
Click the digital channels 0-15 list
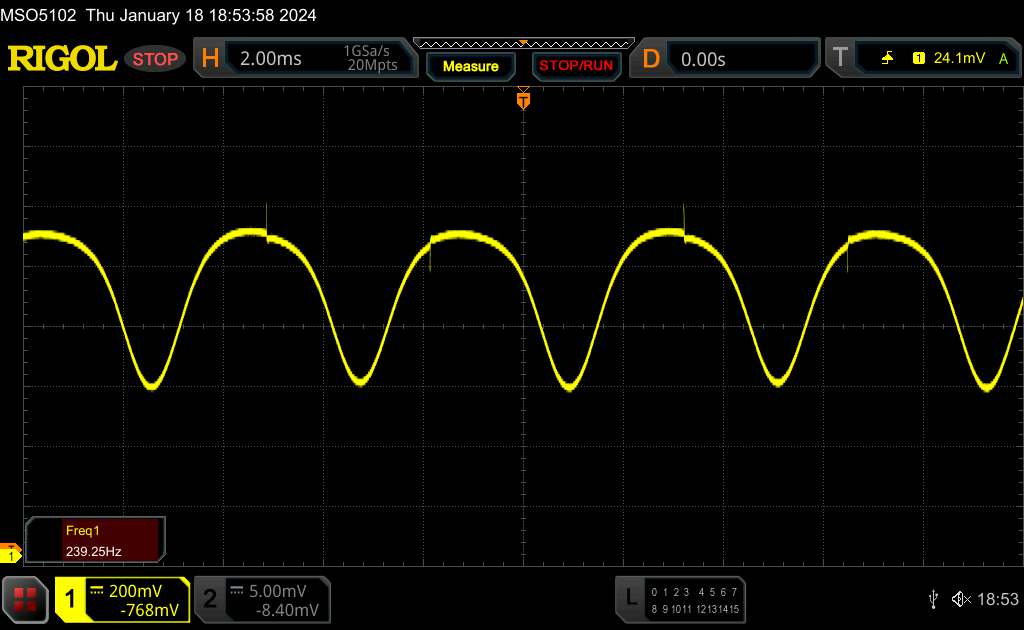(x=695, y=600)
